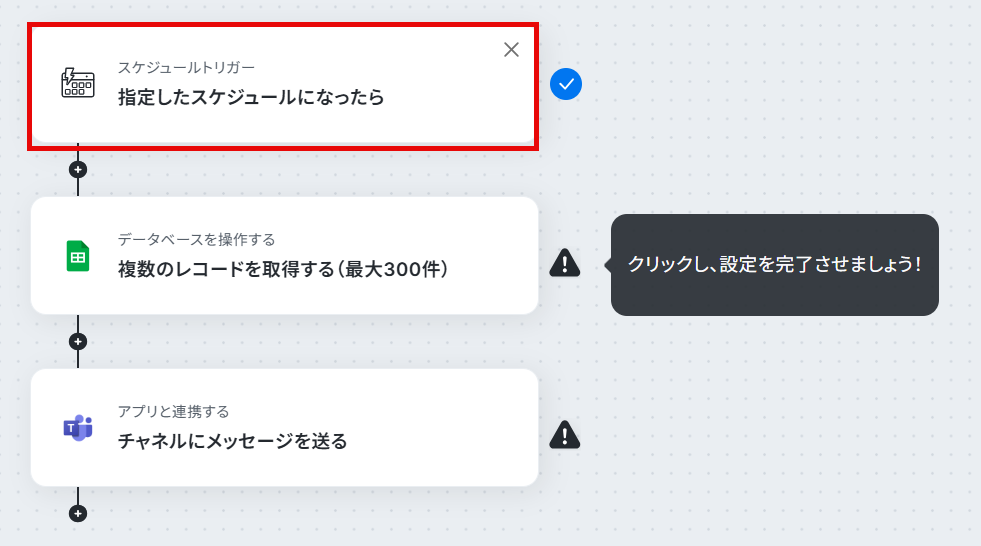Open the 複数のレコードを取得する(最大300件) step
Image resolution: width=981 pixels, height=546 pixels.
[284, 256]
